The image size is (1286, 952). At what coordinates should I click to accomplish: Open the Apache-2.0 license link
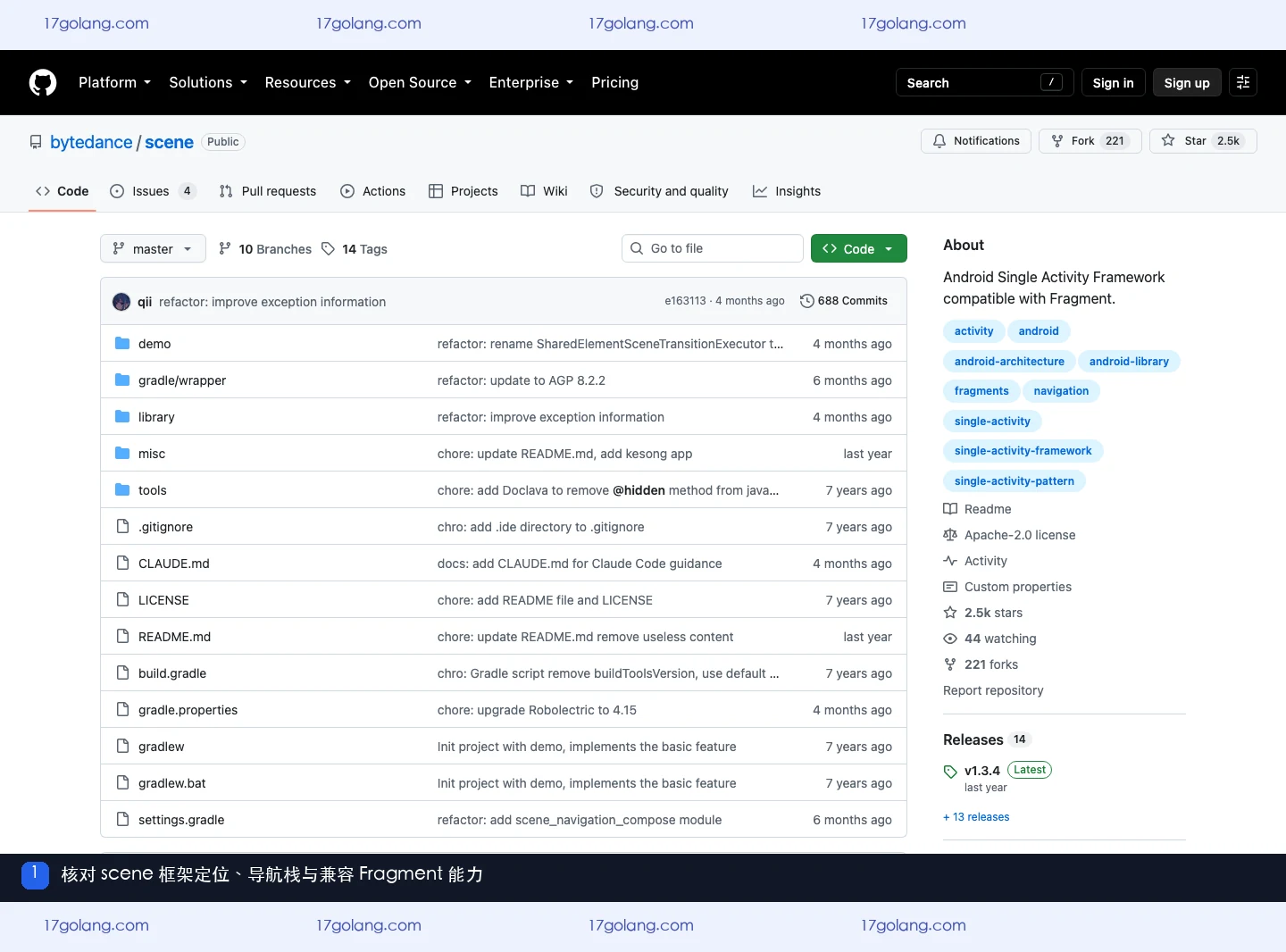1009,535
